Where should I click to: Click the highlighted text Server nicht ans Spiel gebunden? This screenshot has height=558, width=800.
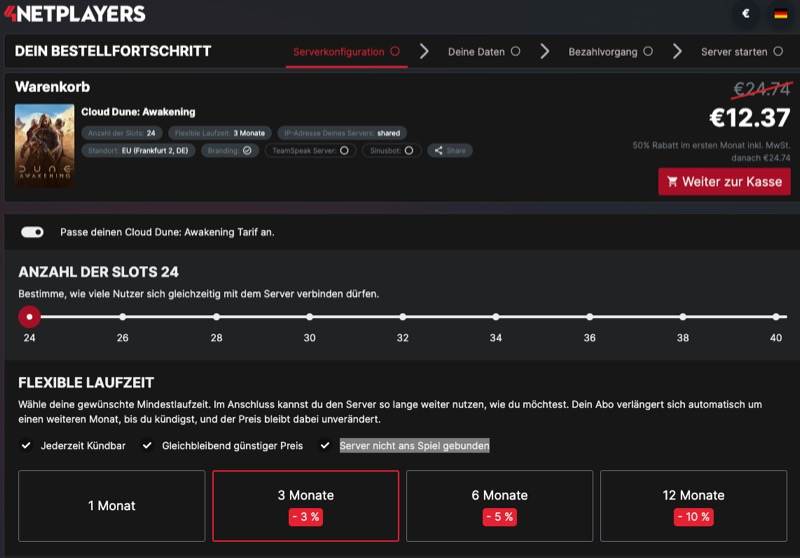[x=414, y=445]
